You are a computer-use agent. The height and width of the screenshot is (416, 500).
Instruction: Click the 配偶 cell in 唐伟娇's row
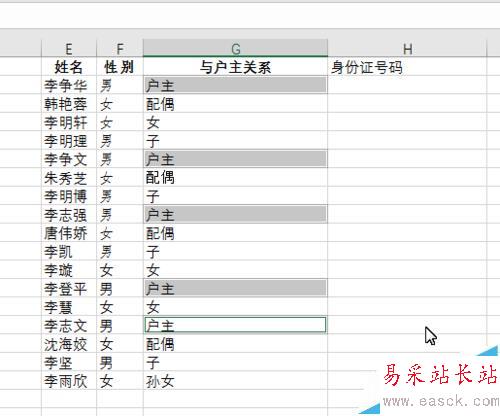coord(235,233)
